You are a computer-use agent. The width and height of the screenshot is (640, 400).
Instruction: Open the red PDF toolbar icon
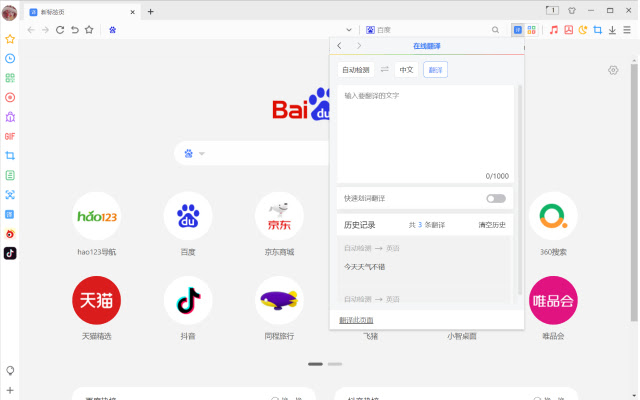click(x=569, y=30)
